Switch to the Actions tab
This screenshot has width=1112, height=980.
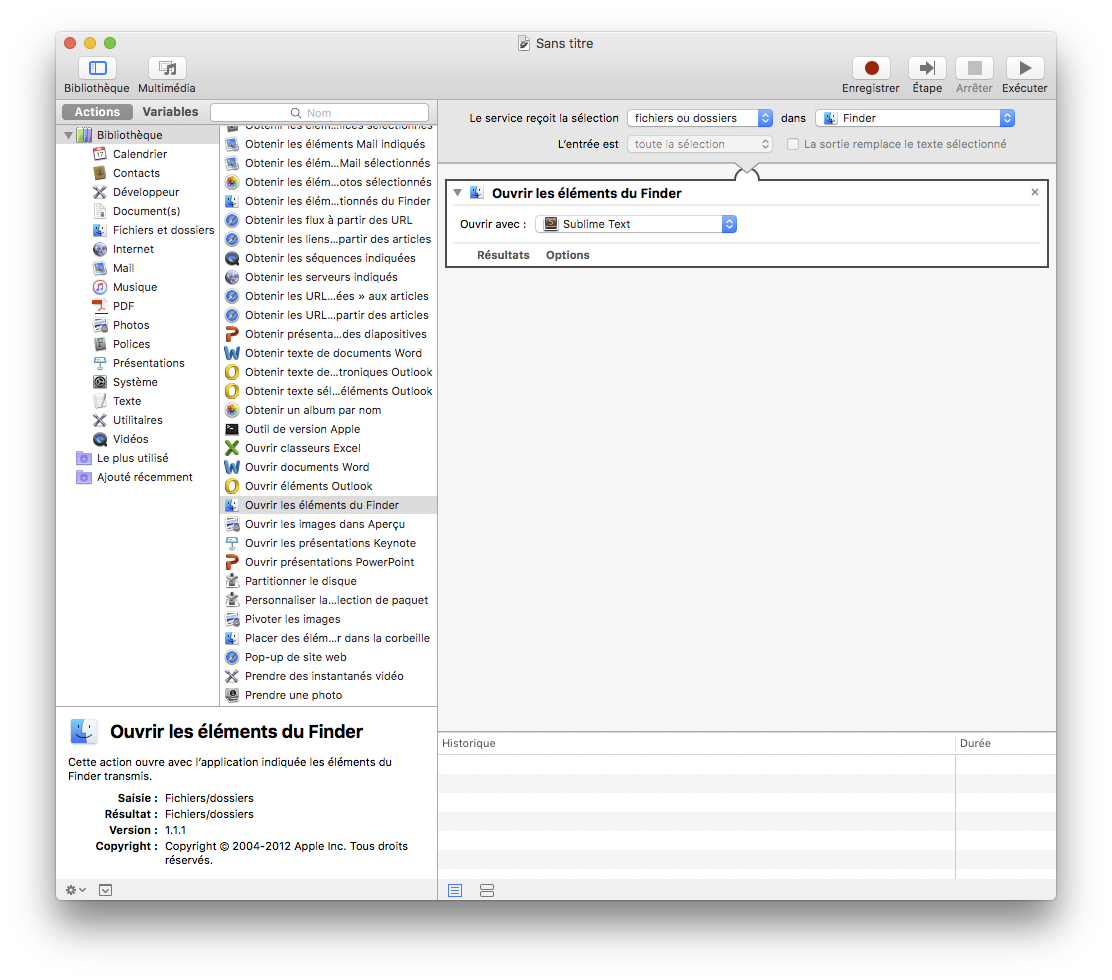click(97, 112)
